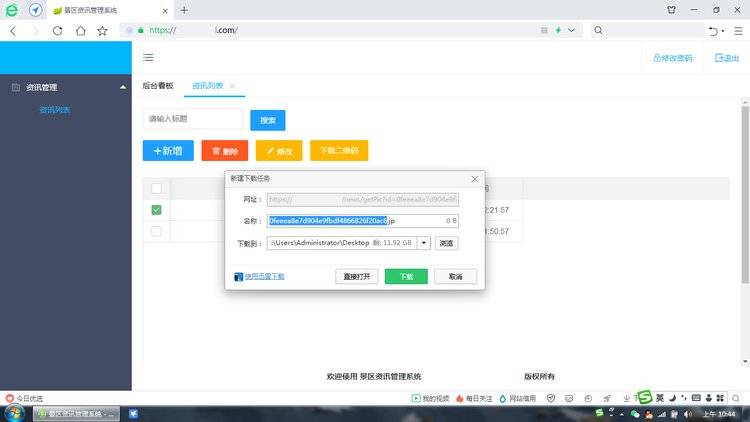Uncheck the checked first table row
Image resolution: width=750 pixels, height=422 pixels.
156,210
